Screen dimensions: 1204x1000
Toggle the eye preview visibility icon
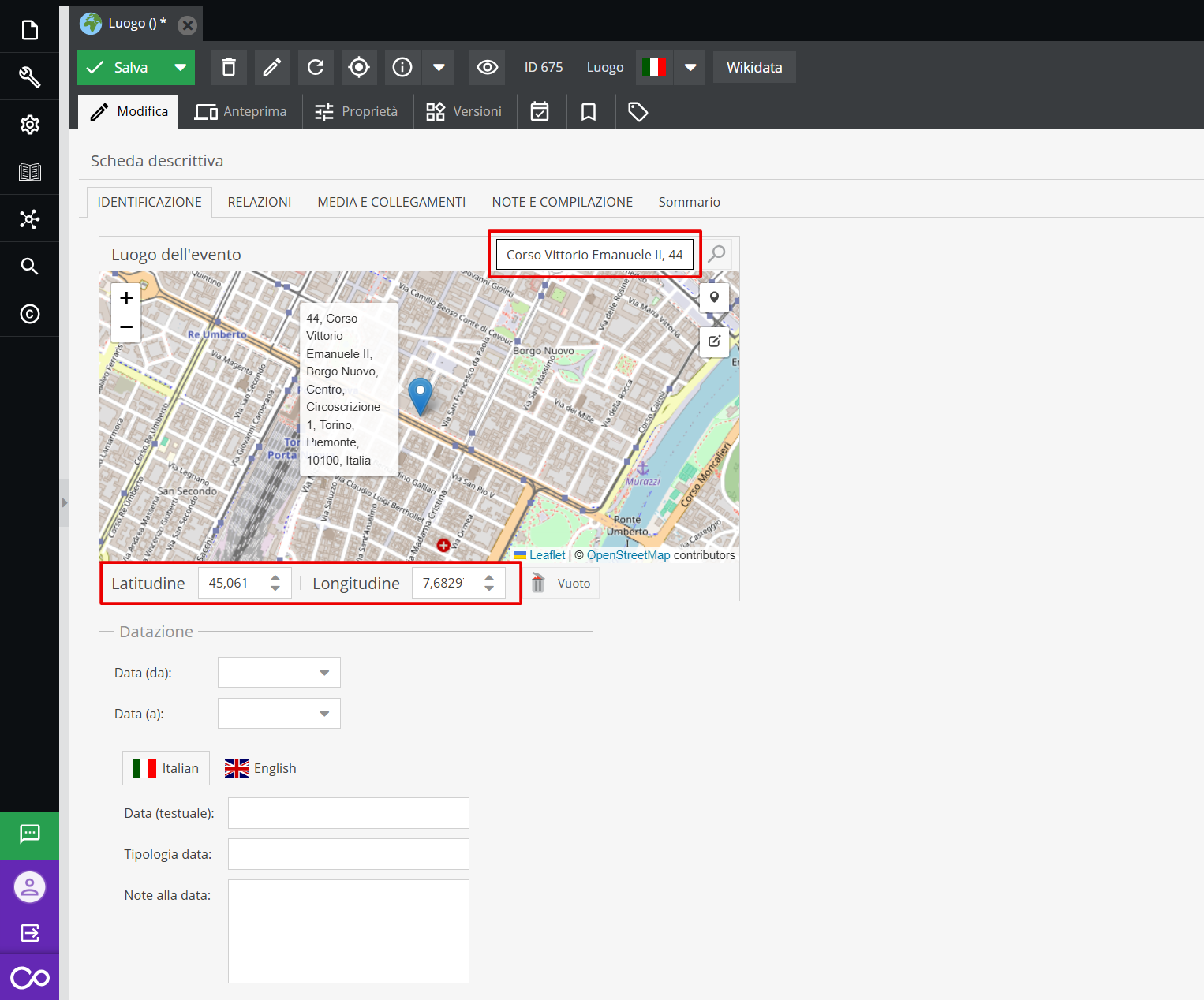488,68
